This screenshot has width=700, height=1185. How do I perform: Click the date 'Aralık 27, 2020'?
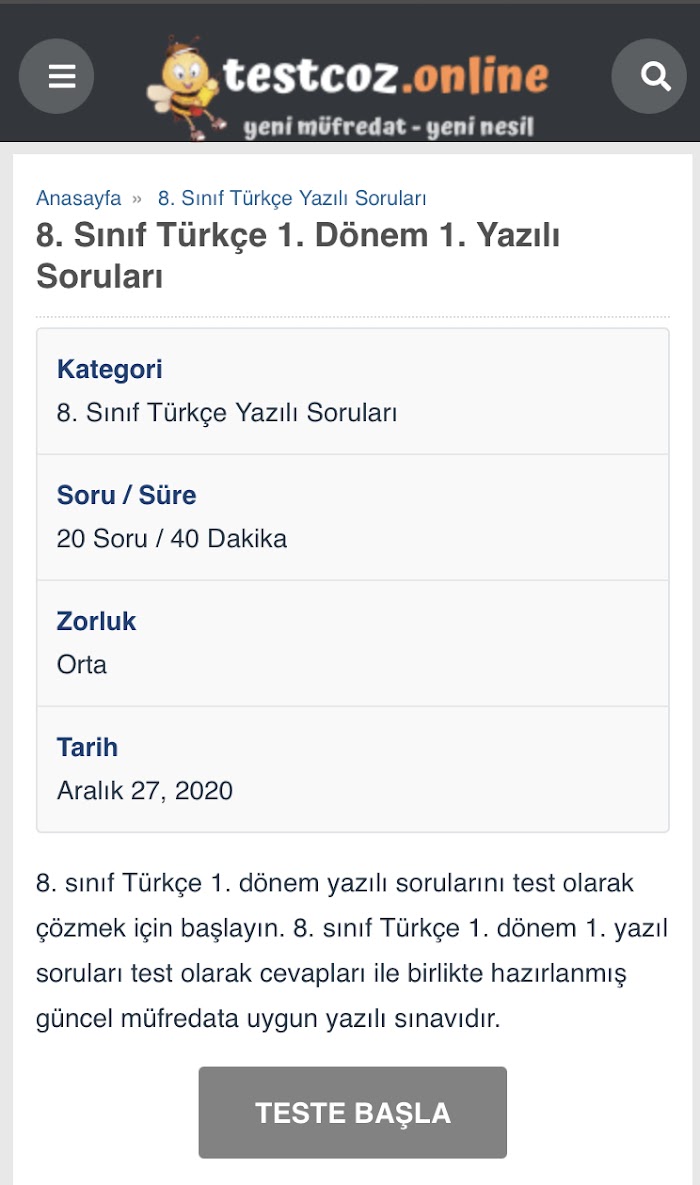144,791
